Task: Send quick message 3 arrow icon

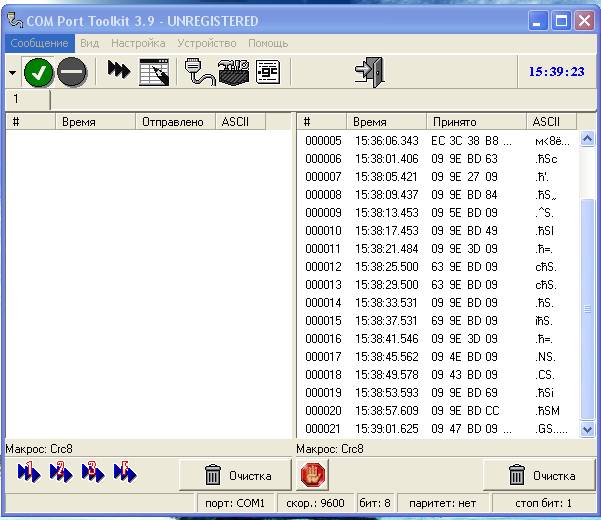Action: [x=93, y=472]
